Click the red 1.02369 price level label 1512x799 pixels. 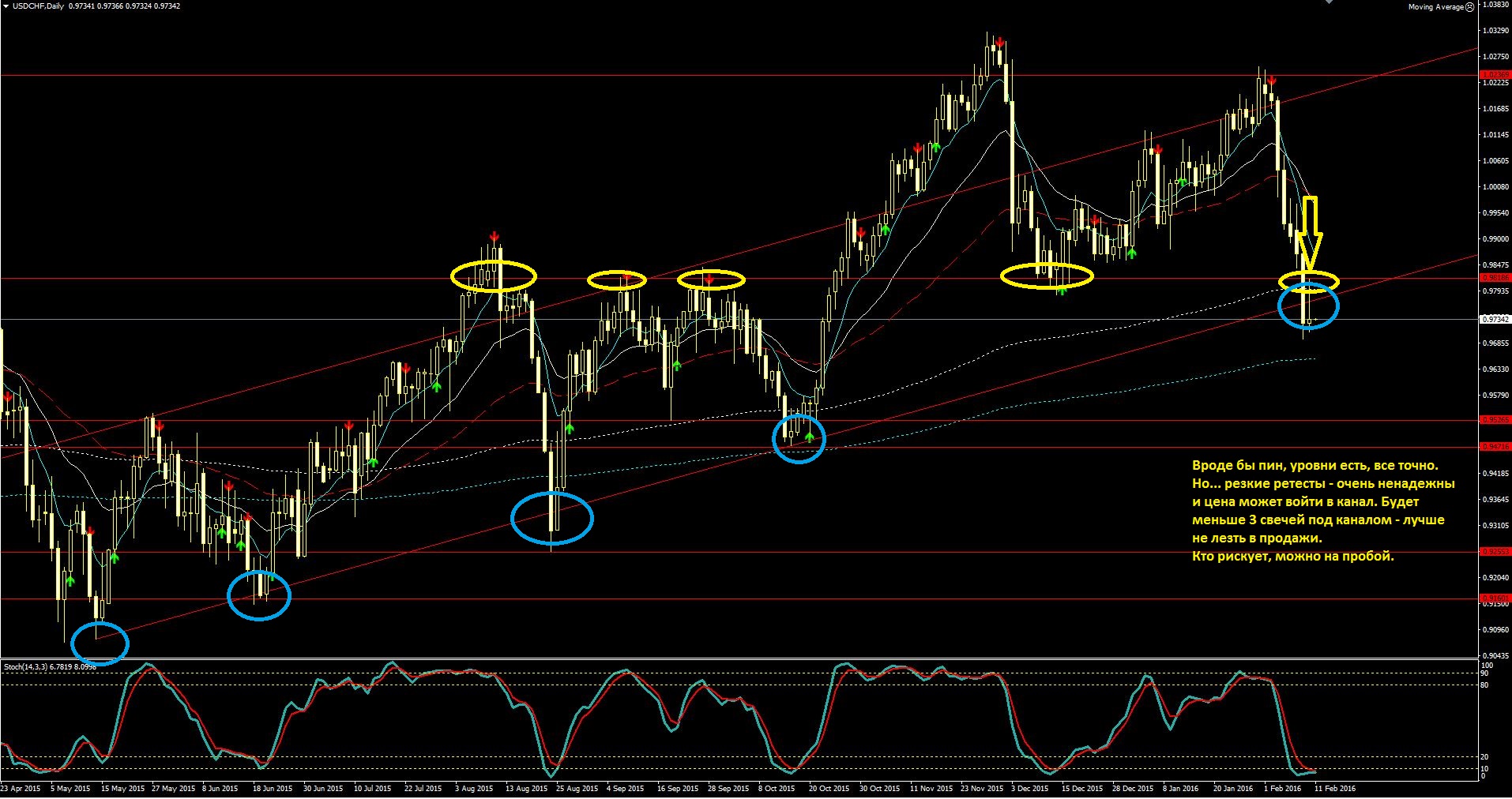[x=1495, y=75]
